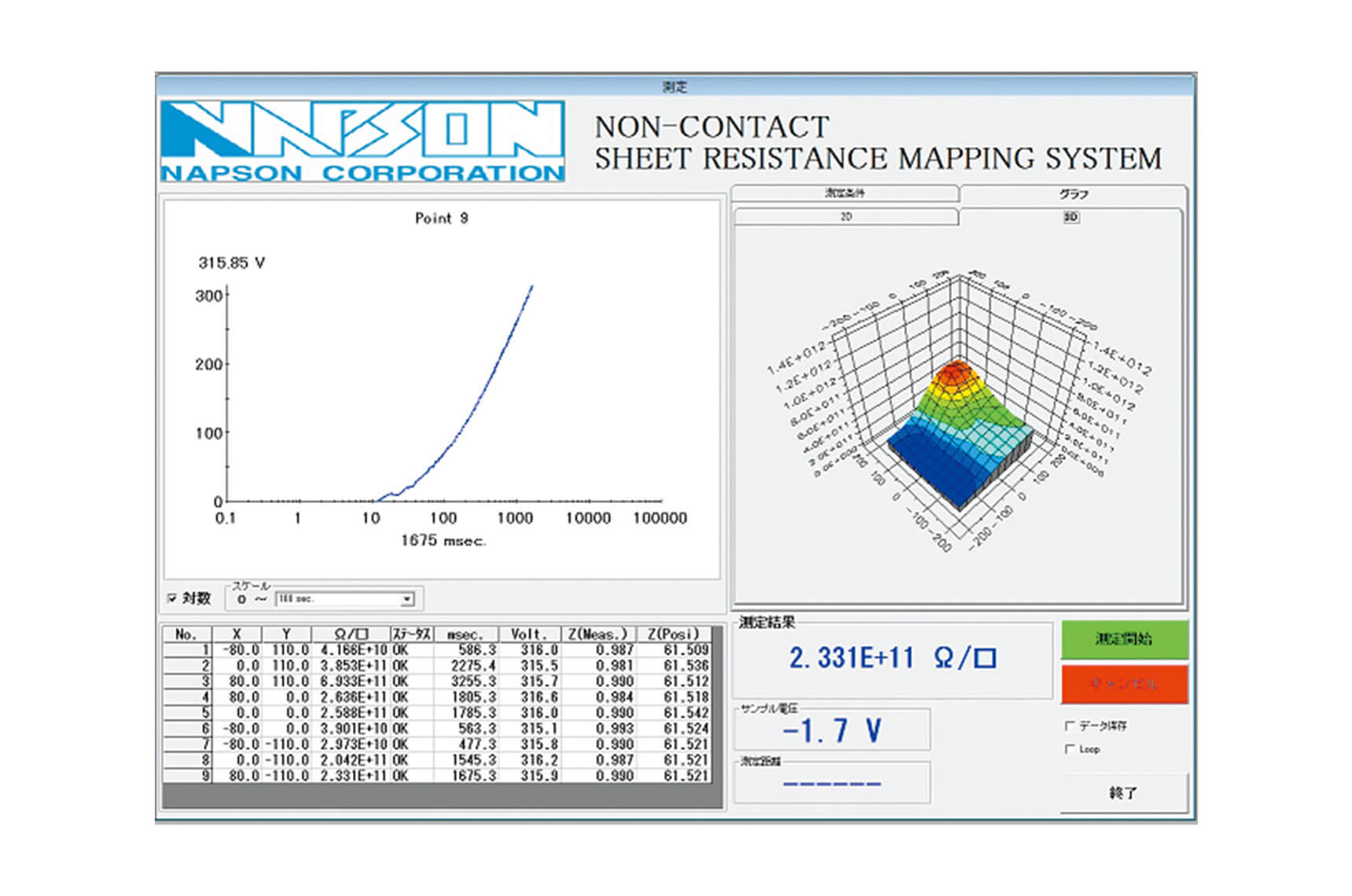Toggle the 対数 logarithmic scale checkbox

click(x=173, y=599)
